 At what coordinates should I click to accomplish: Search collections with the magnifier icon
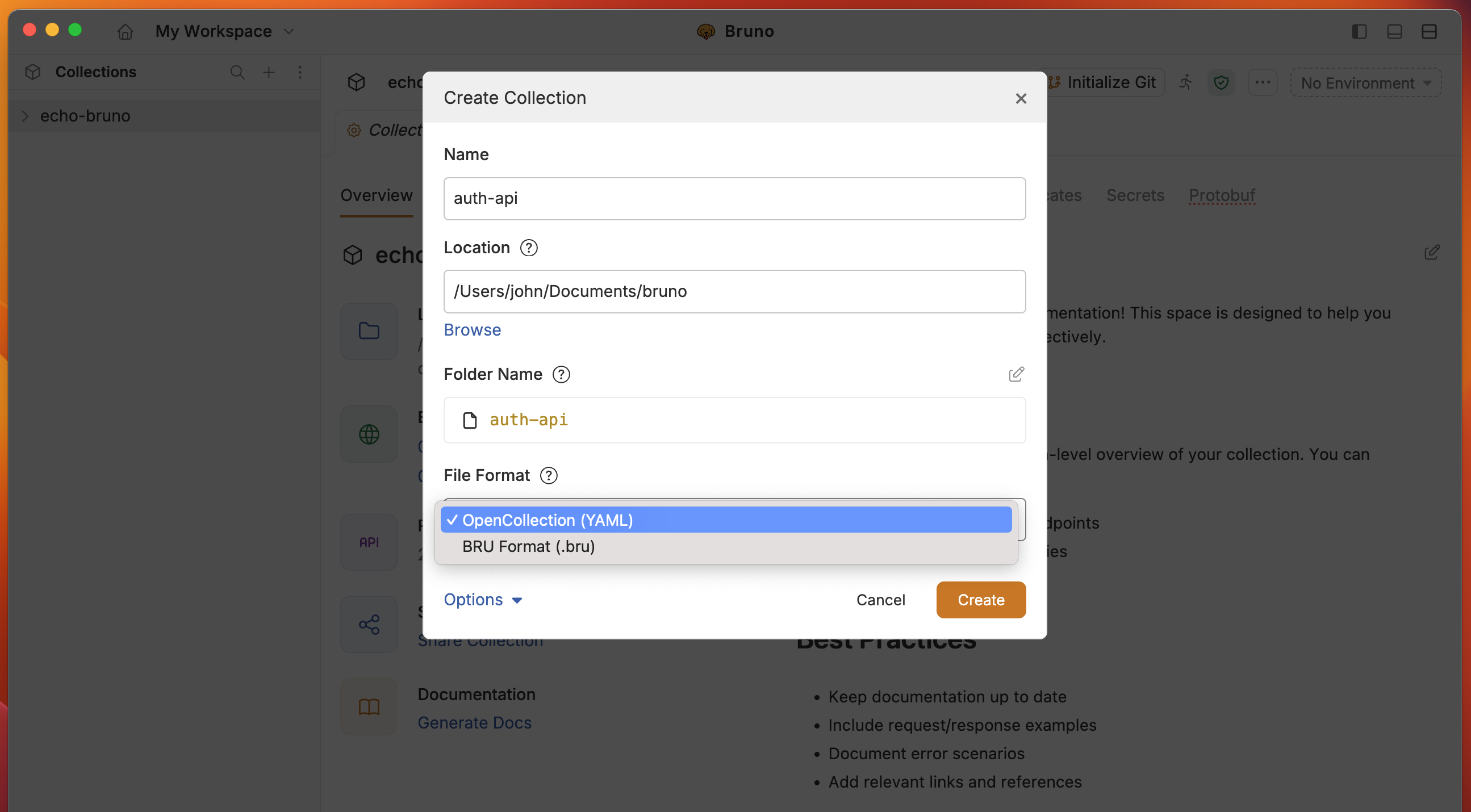click(237, 72)
